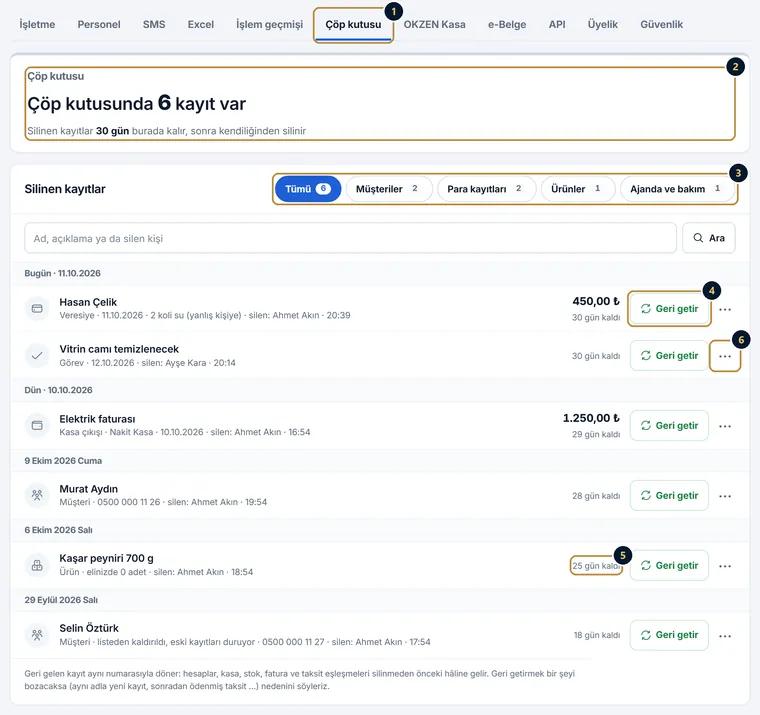
Task: Click the 6 Ekim 2026 Salı header
Action: coord(58,530)
